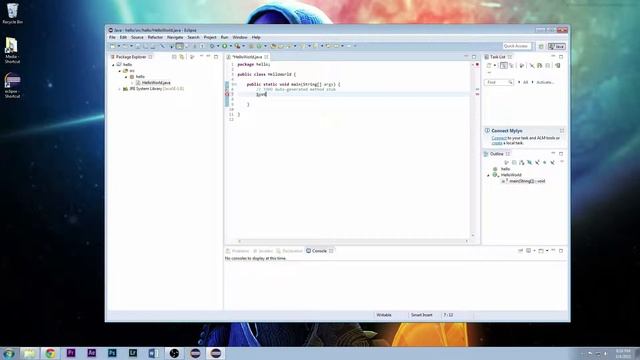Open the Edit menu
Viewport: 640px width, 360px height.
click(x=123, y=37)
